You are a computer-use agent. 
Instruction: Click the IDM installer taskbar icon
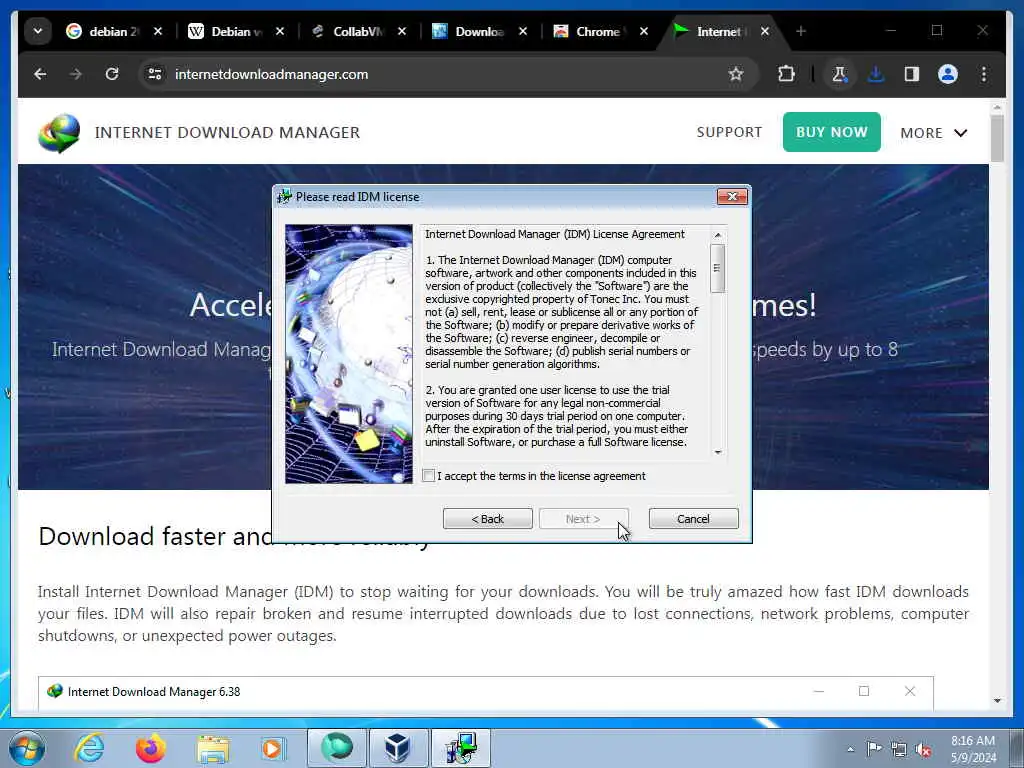[461, 748]
